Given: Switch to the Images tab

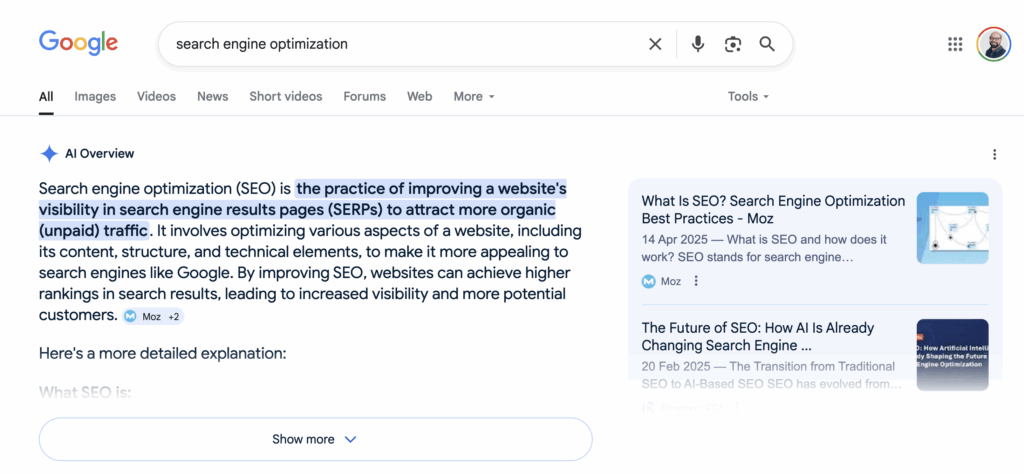Looking at the screenshot, I should (x=95, y=97).
